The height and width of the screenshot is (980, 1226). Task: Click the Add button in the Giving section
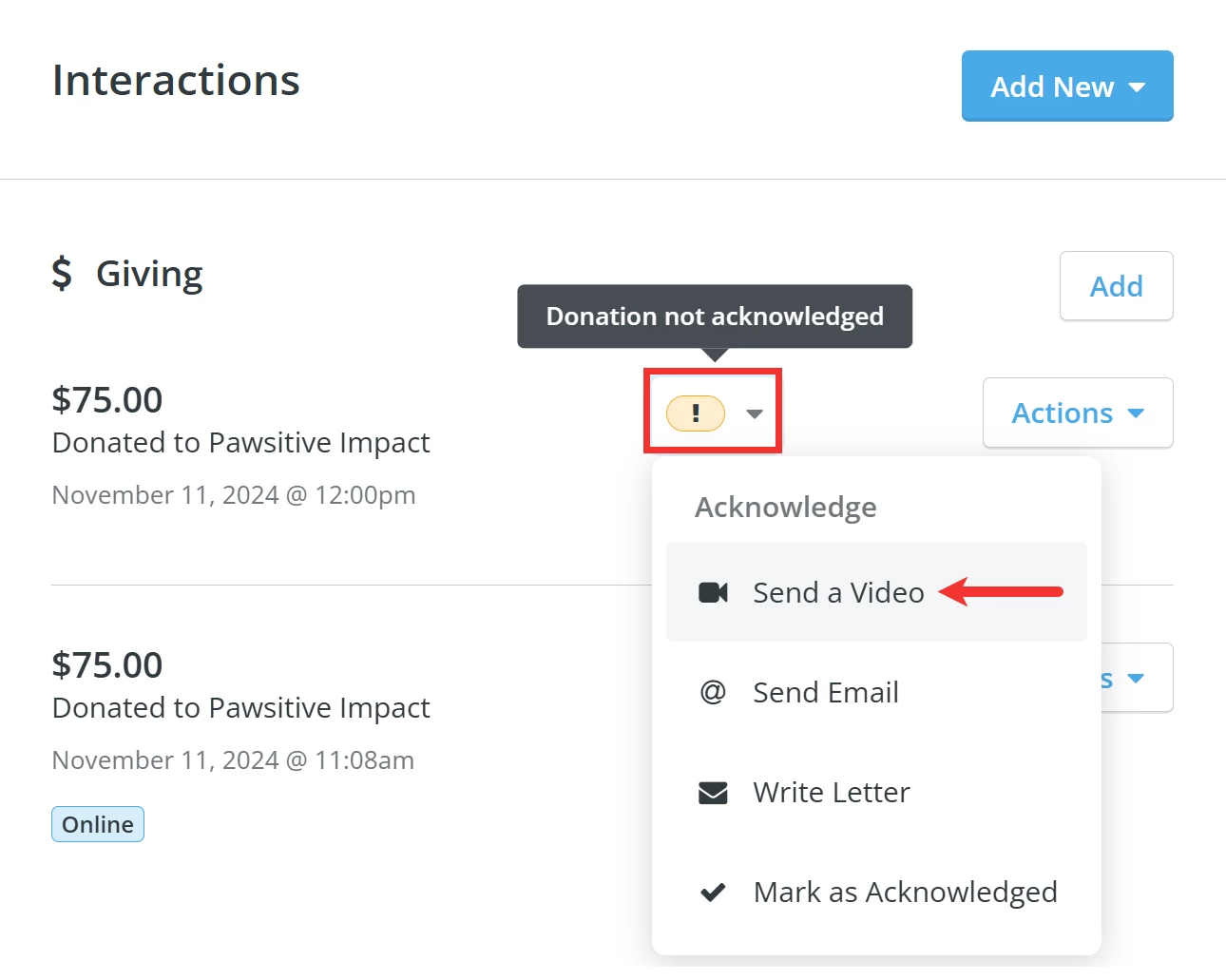[x=1116, y=286]
